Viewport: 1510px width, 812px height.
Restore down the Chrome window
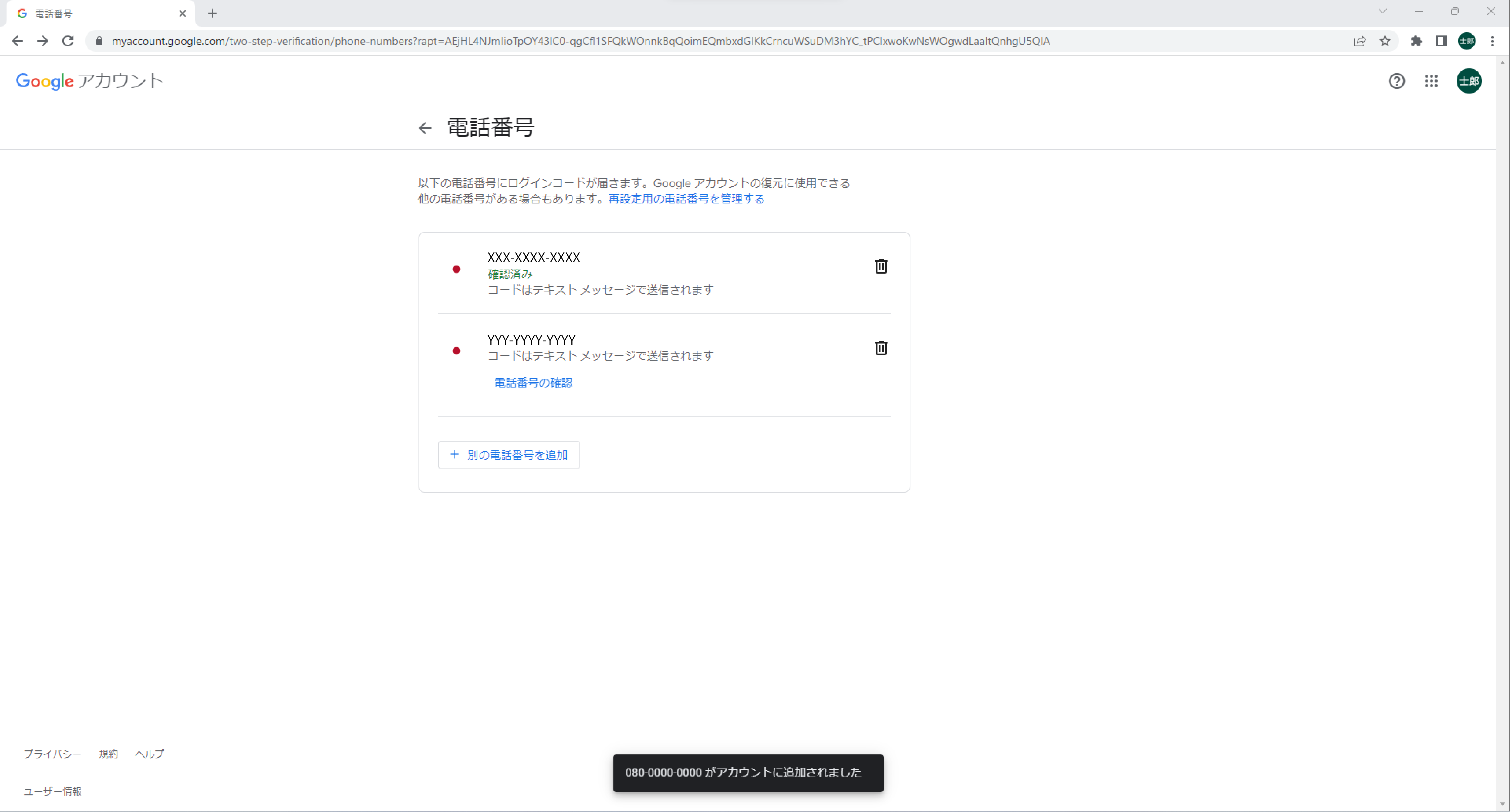1454,11
